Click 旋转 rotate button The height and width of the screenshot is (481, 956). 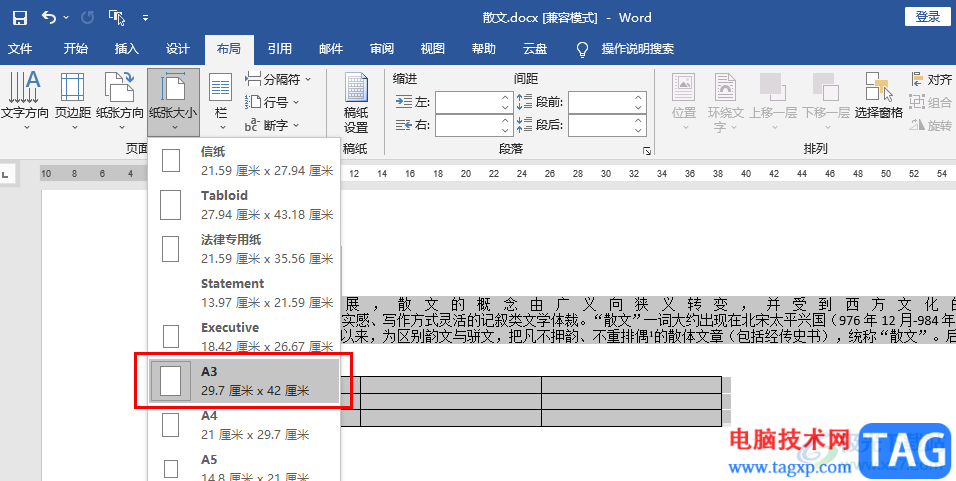click(x=931, y=125)
